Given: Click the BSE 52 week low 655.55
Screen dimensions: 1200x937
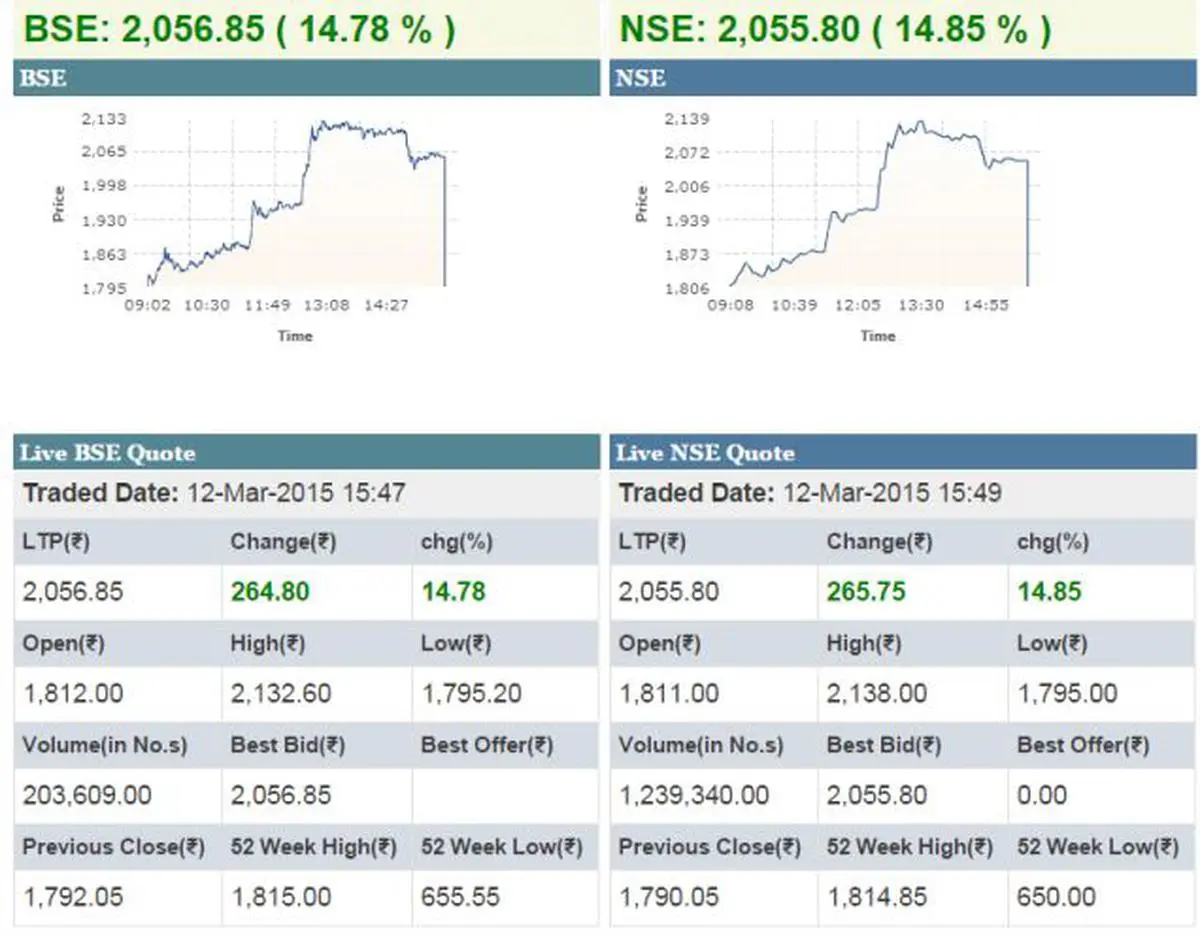Looking at the screenshot, I should click(x=460, y=897).
